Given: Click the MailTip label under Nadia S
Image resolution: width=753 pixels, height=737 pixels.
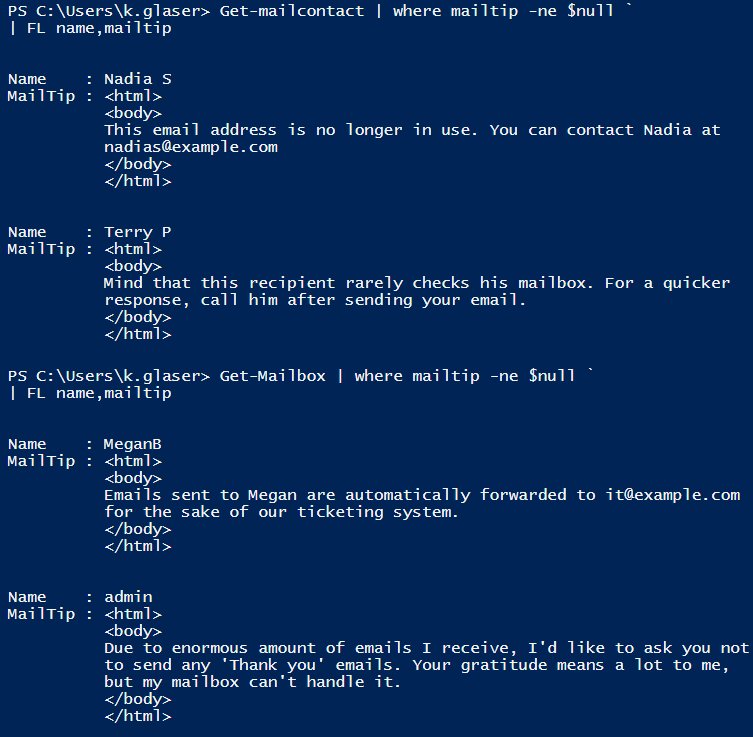Looking at the screenshot, I should (x=41, y=97).
